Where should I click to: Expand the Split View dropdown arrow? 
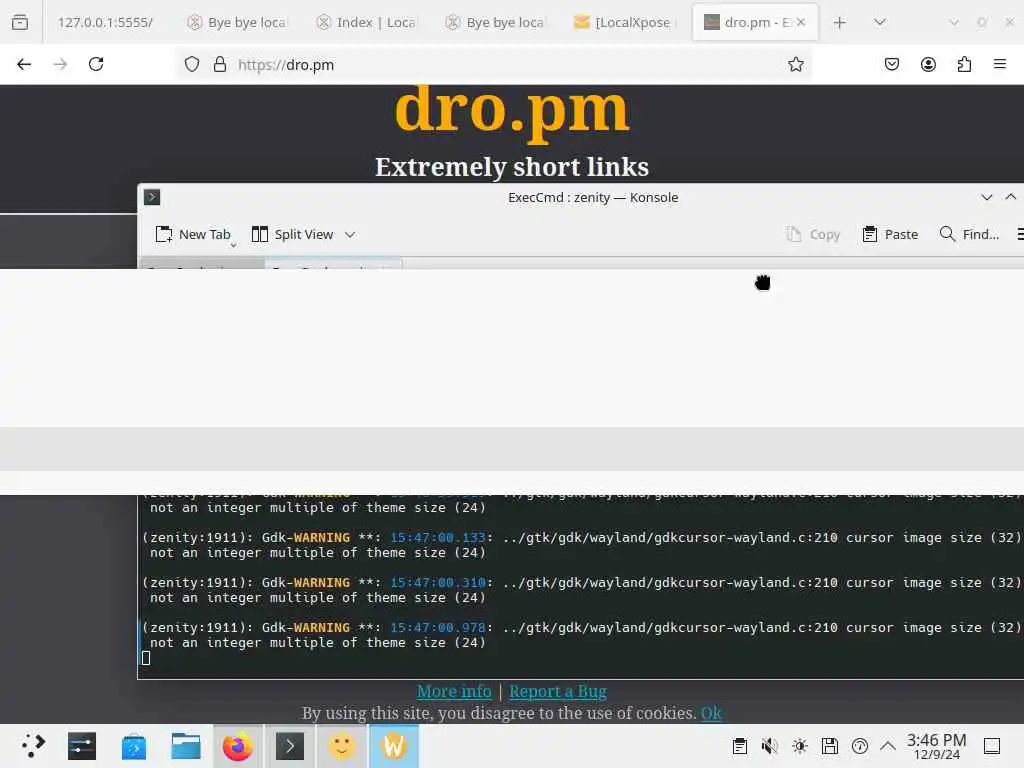coord(350,234)
